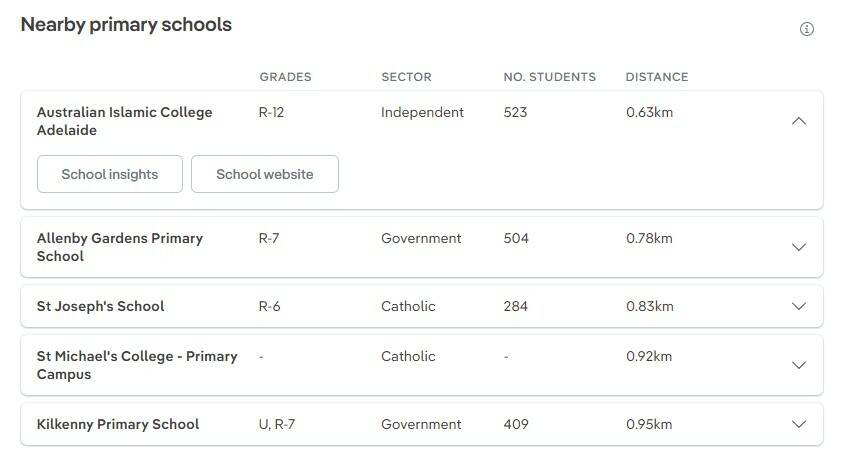Select St Michael's College - Primary Campus name
This screenshot has height=465, width=844.
click(x=136, y=365)
